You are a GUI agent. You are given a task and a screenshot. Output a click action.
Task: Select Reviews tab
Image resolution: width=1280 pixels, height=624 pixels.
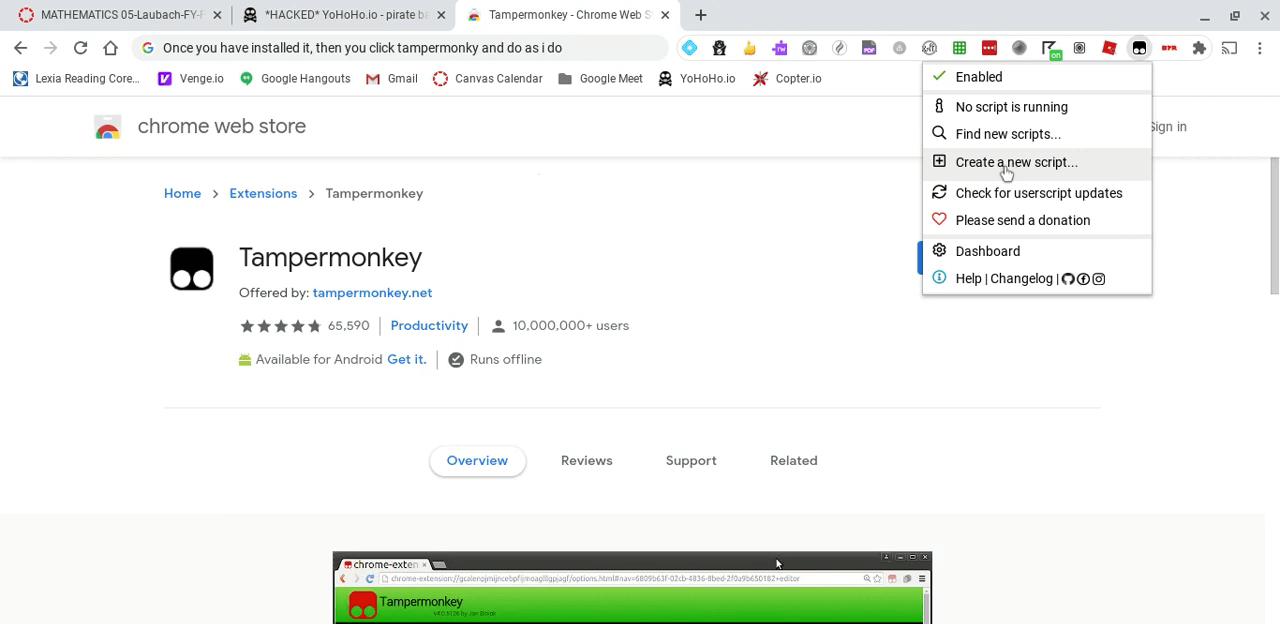[586, 461]
